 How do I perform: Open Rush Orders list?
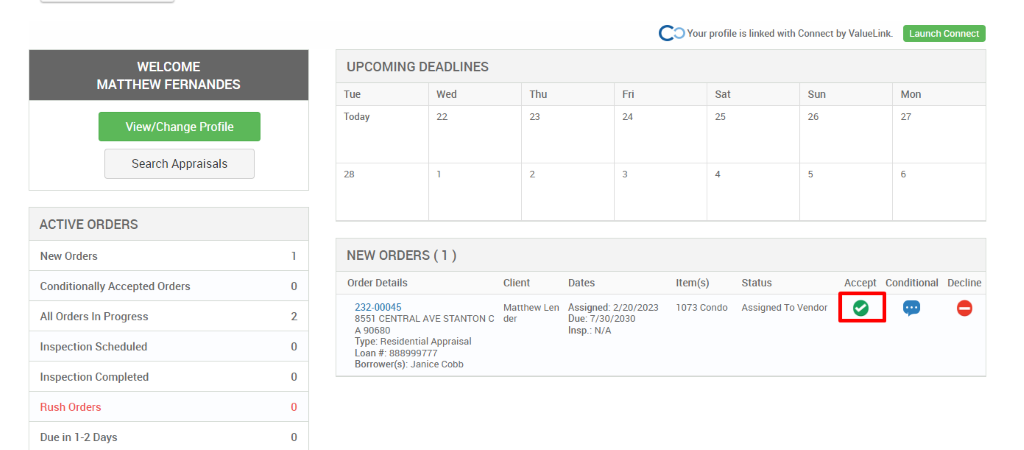tap(168, 407)
